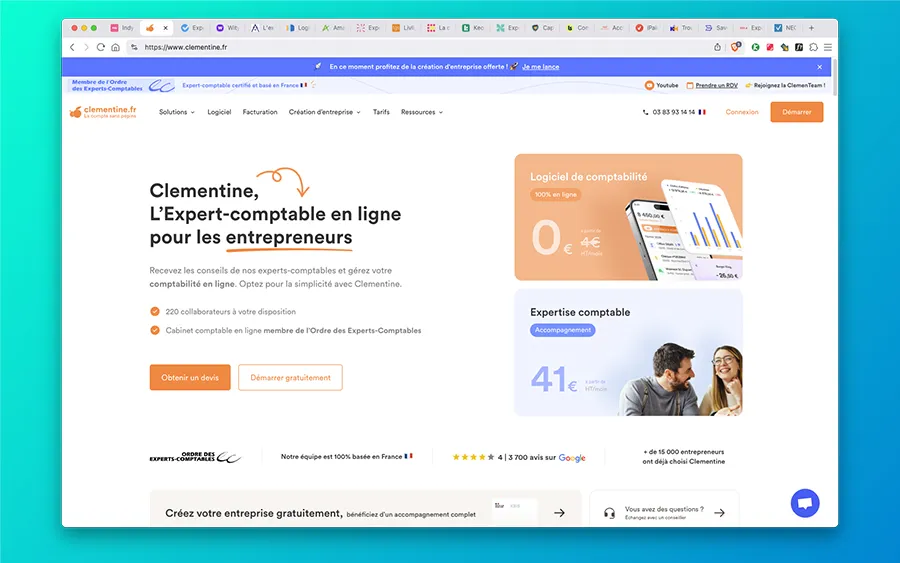Click the Je me lance link in the banner

[541, 67]
